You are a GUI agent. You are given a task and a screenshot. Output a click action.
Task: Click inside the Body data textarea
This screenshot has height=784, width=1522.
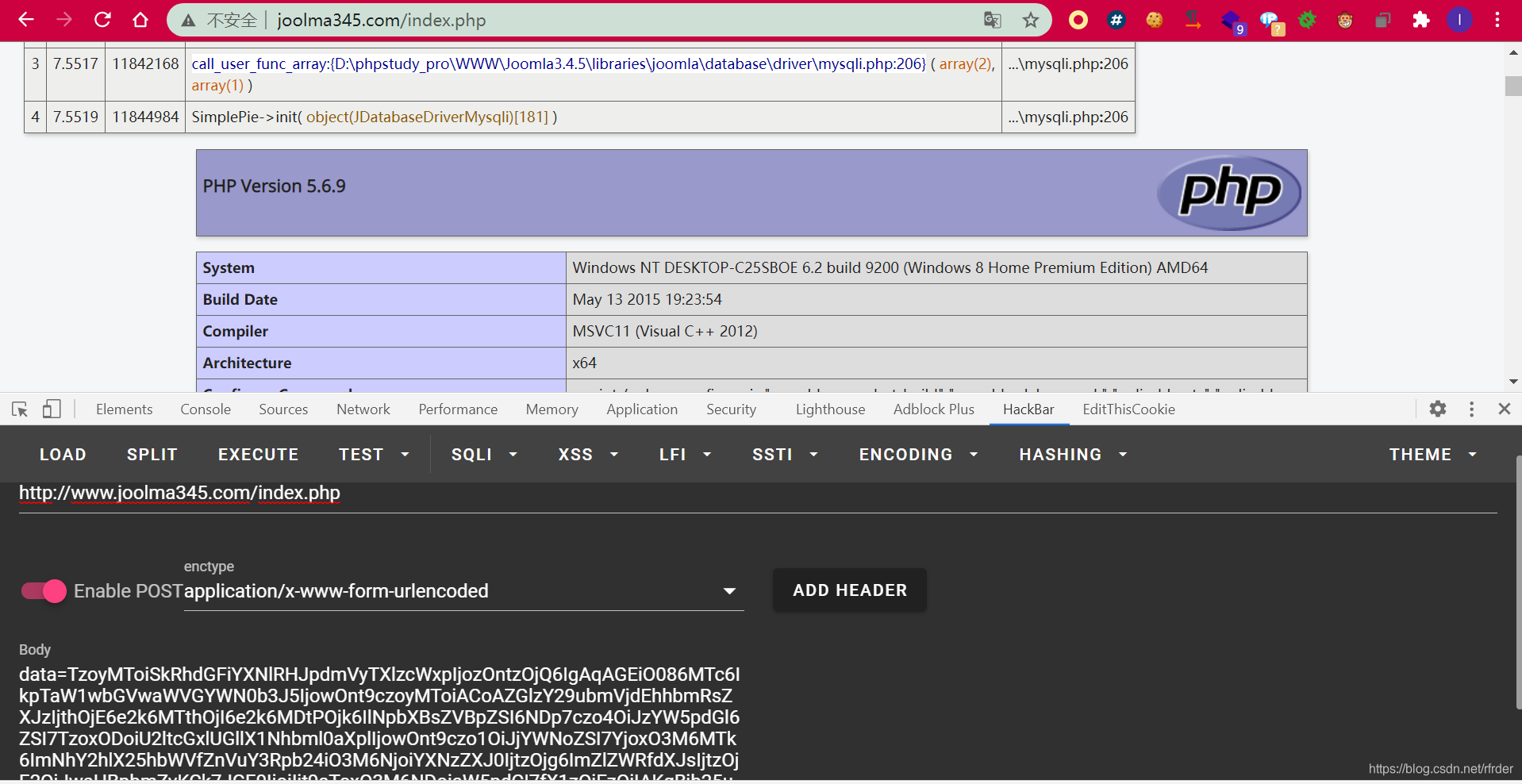click(x=379, y=724)
